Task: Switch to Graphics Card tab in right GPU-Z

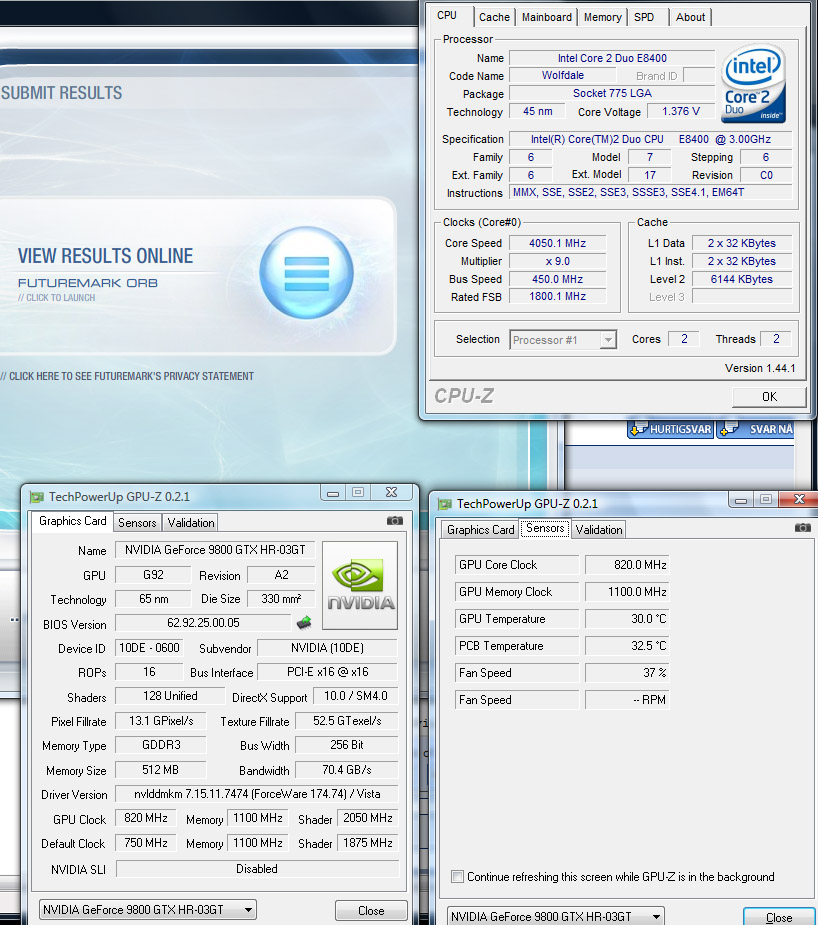Action: (481, 530)
